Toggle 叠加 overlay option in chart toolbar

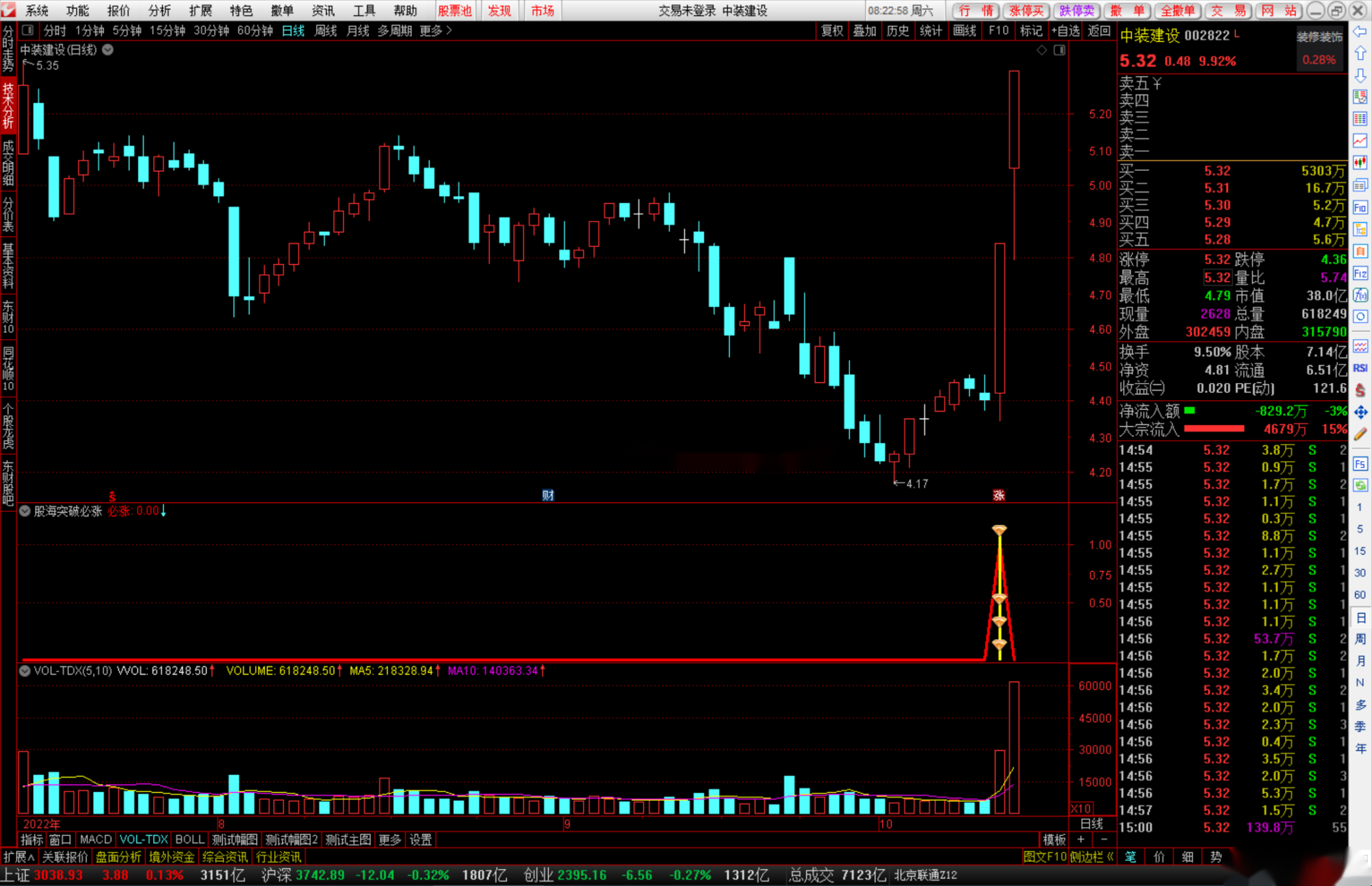pyautogui.click(x=864, y=31)
